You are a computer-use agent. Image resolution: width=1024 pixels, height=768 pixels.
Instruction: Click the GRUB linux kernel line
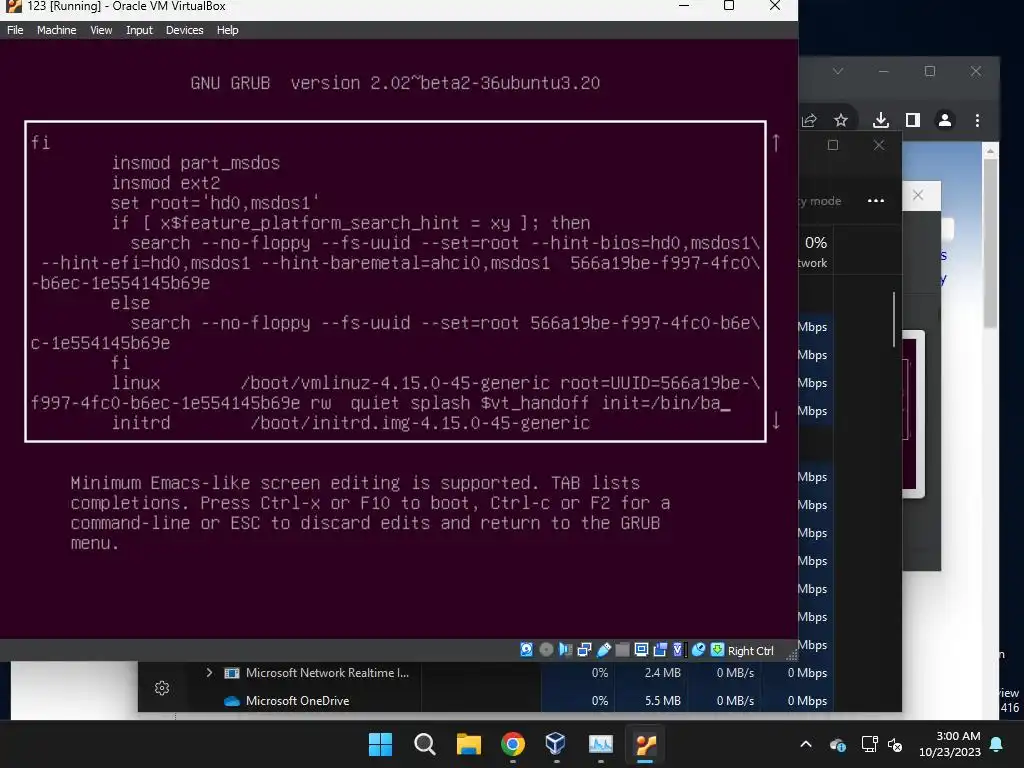[x=396, y=392]
